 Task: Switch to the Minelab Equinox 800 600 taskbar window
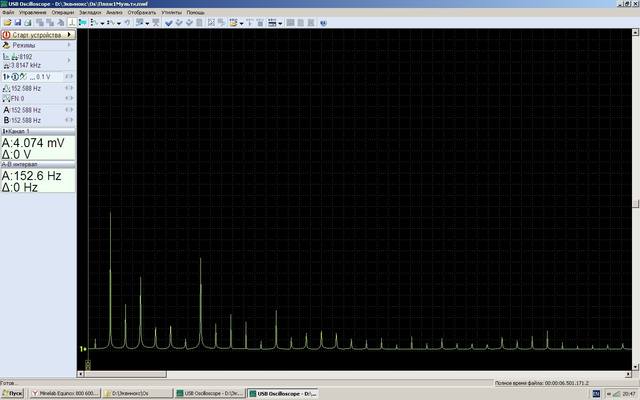point(65,393)
